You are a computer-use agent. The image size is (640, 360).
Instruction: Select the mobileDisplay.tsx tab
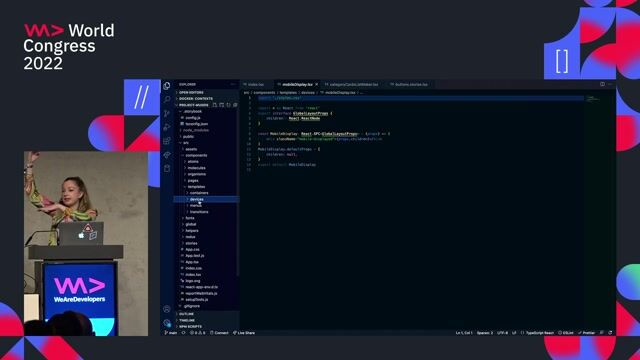tap(297, 84)
